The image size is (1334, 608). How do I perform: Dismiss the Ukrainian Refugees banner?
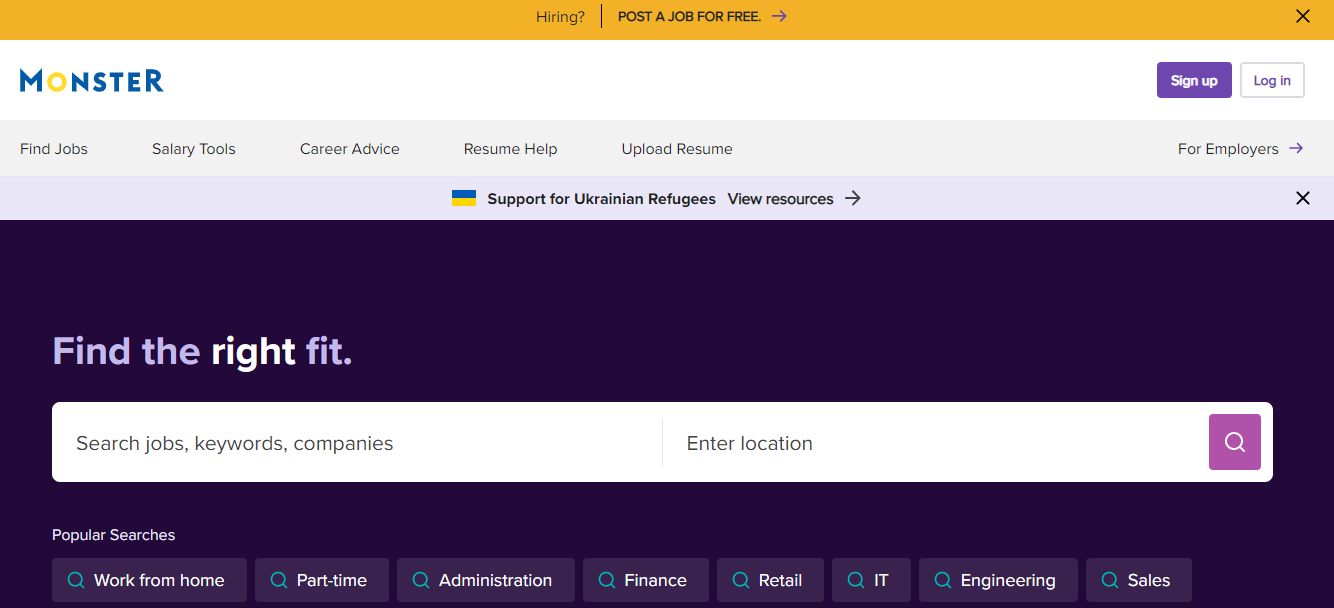click(1303, 198)
